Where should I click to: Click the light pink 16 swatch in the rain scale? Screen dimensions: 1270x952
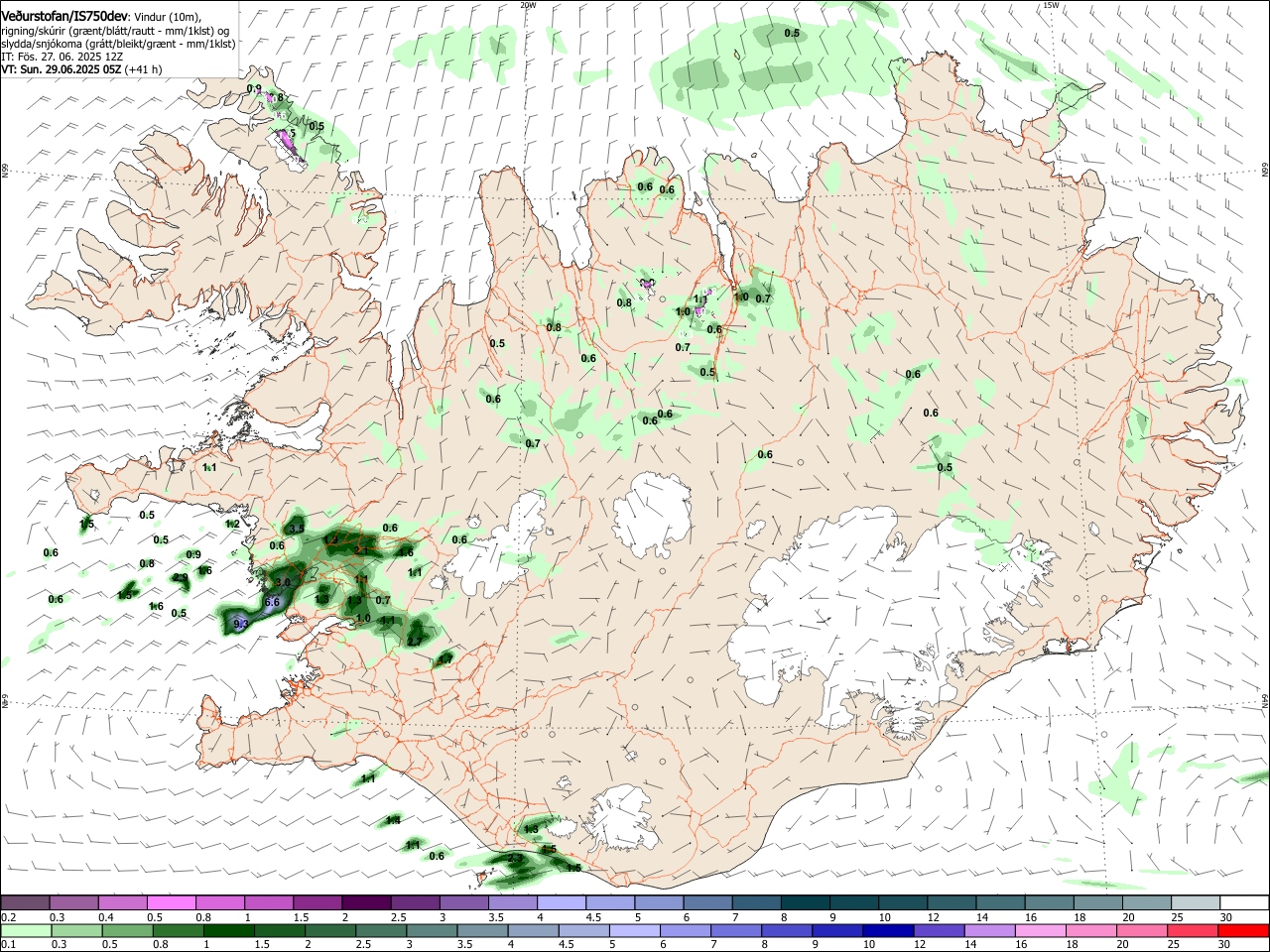click(x=1040, y=930)
